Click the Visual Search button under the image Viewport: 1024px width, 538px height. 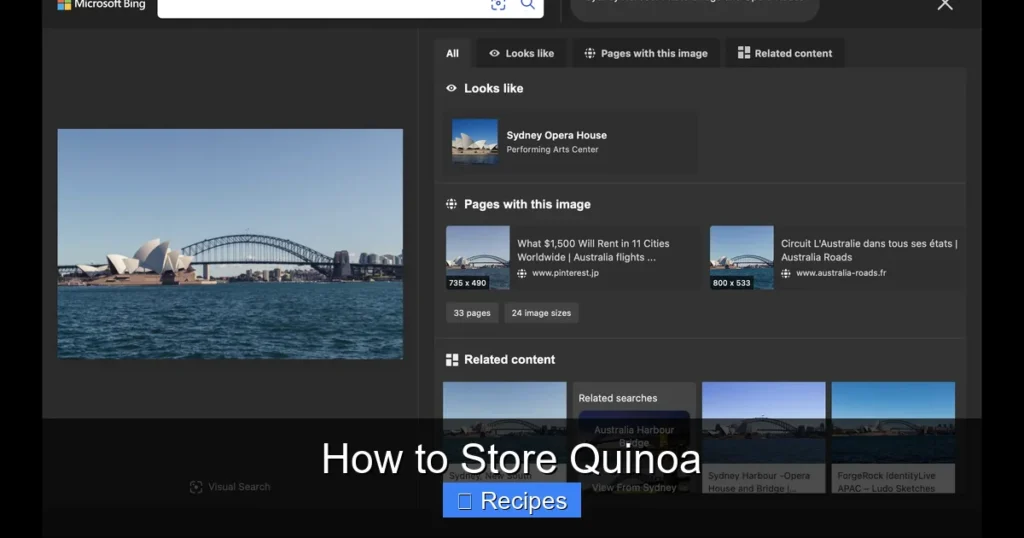click(x=230, y=487)
